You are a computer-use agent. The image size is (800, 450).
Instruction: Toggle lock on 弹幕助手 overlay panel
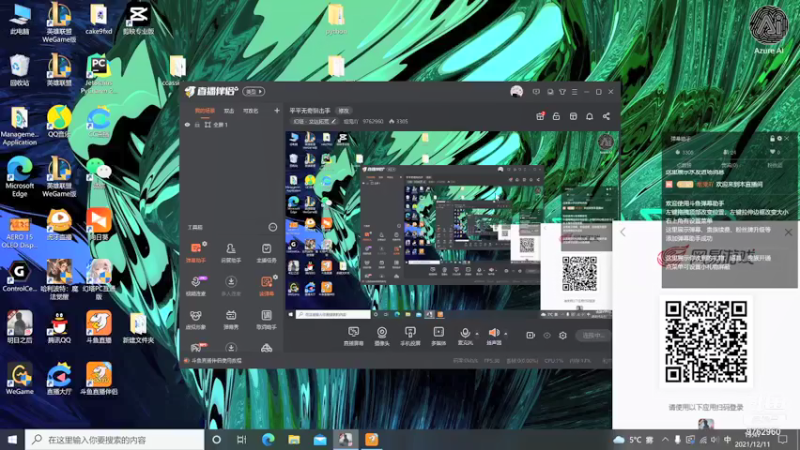772,138
